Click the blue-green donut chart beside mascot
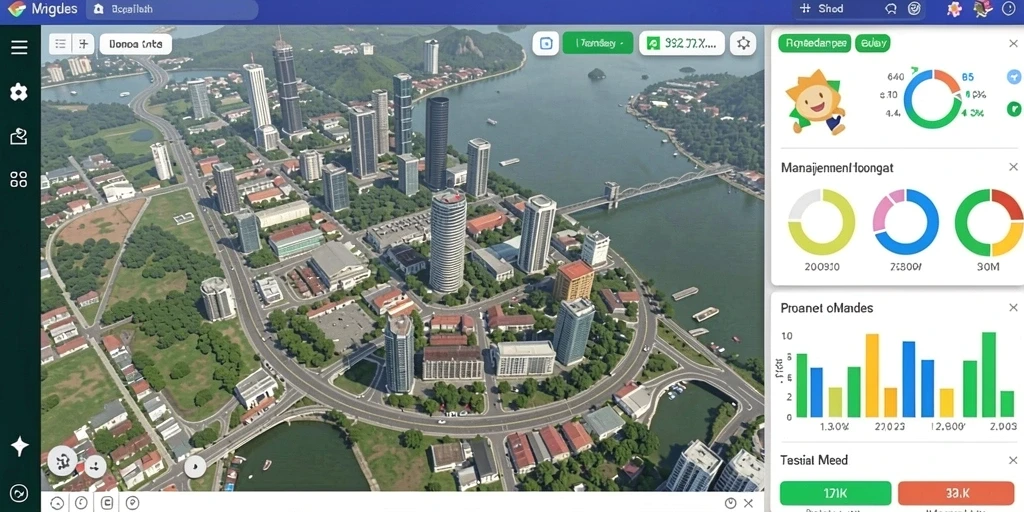 tap(932, 99)
